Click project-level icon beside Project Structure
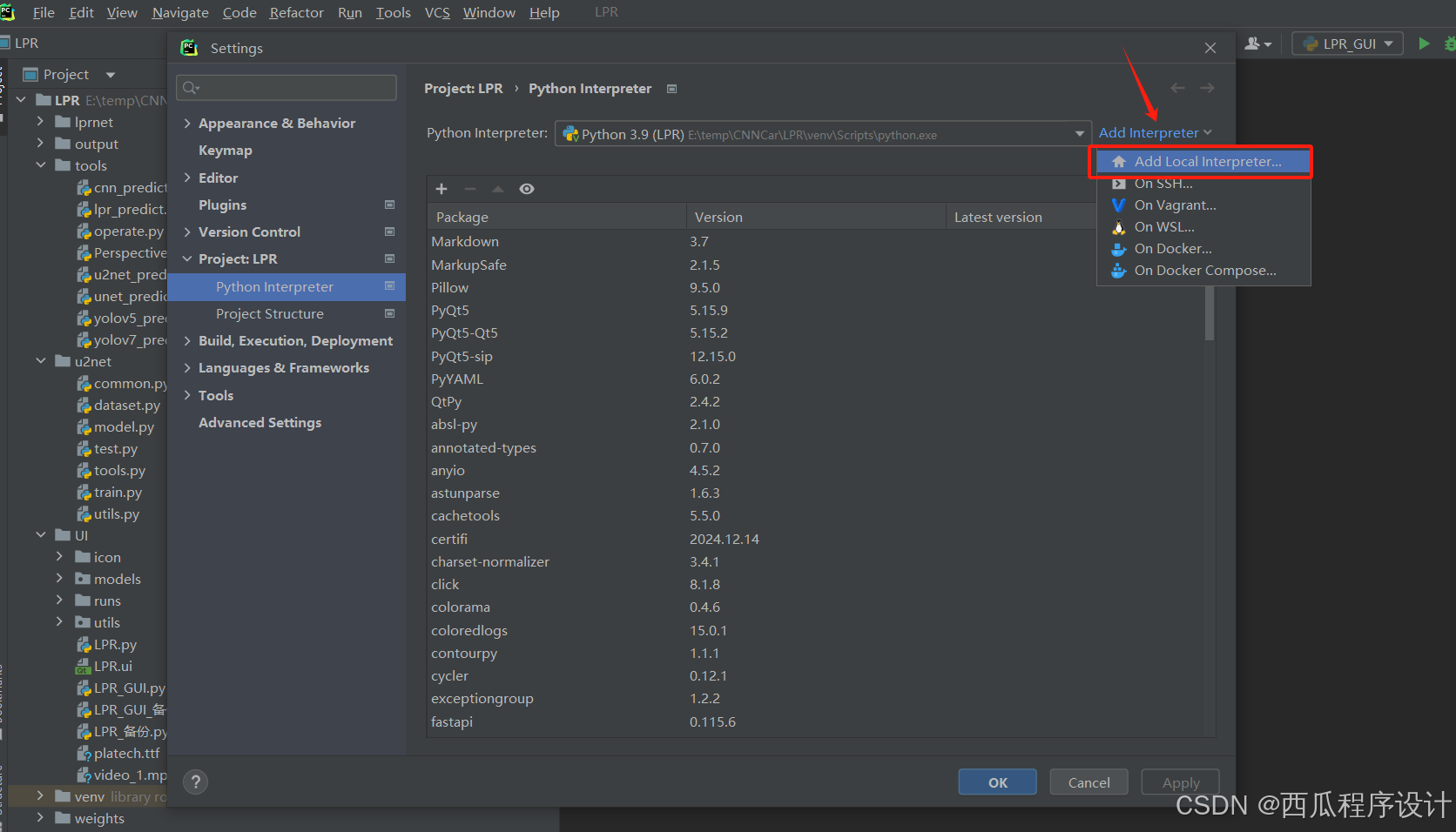 coord(390,313)
